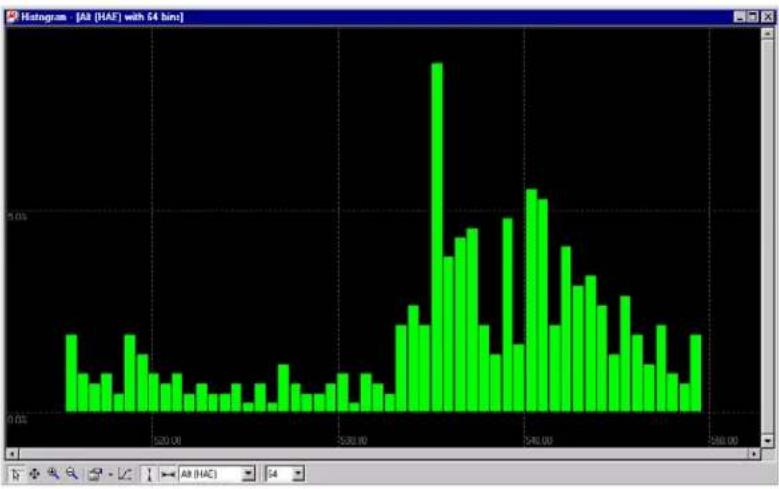779x489 pixels.
Task: Maximize the Histogram window
Action: coord(753,17)
